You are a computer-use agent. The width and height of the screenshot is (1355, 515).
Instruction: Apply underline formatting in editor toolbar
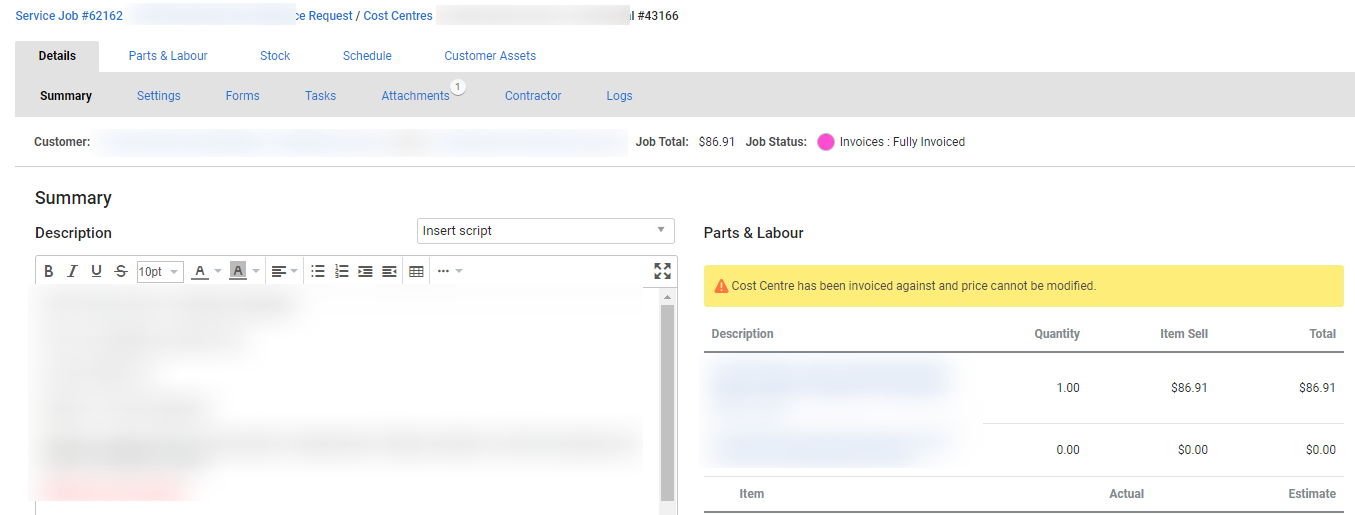(96, 271)
